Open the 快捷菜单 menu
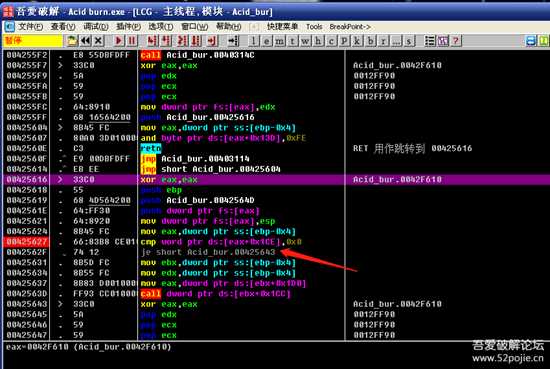550x369 pixels. pos(282,27)
